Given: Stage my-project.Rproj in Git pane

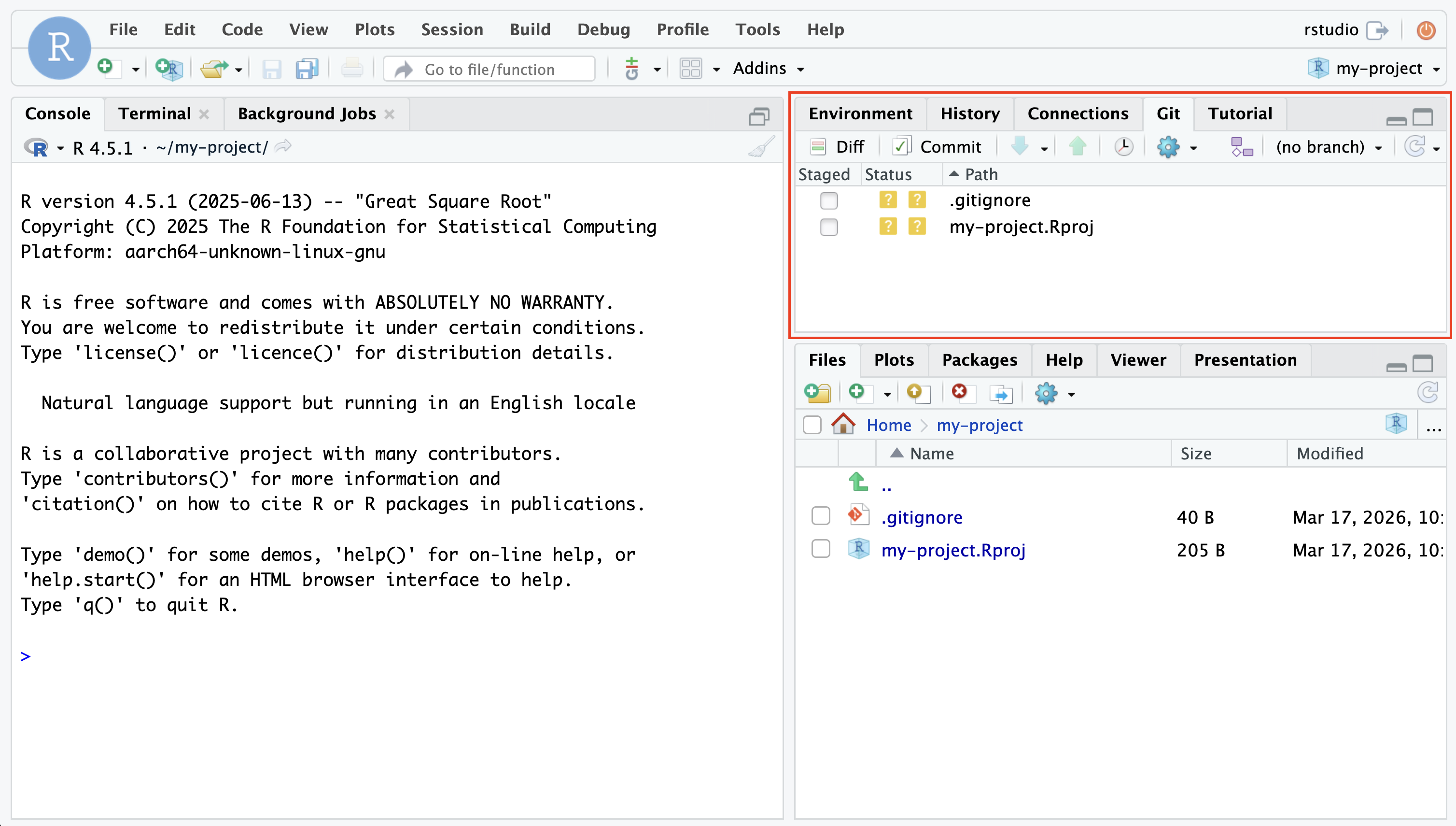Looking at the screenshot, I should tap(828, 227).
